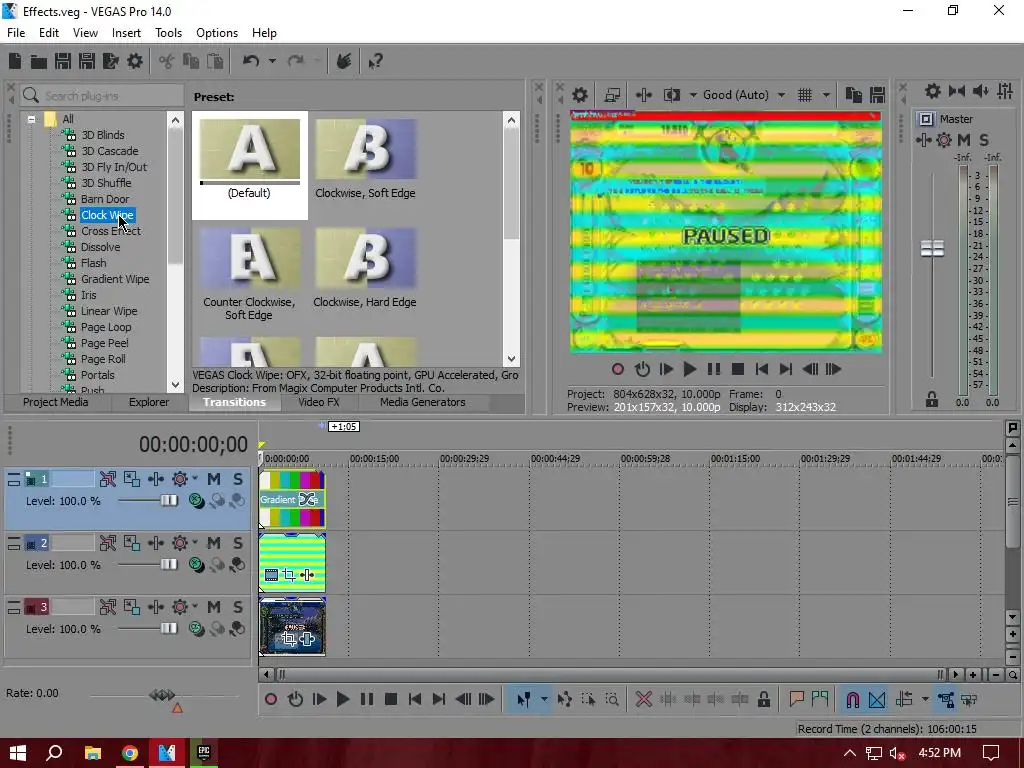This screenshot has height=768, width=1024.
Task: Click the Gradient transition on the track 1 clip
Action: click(x=291, y=500)
